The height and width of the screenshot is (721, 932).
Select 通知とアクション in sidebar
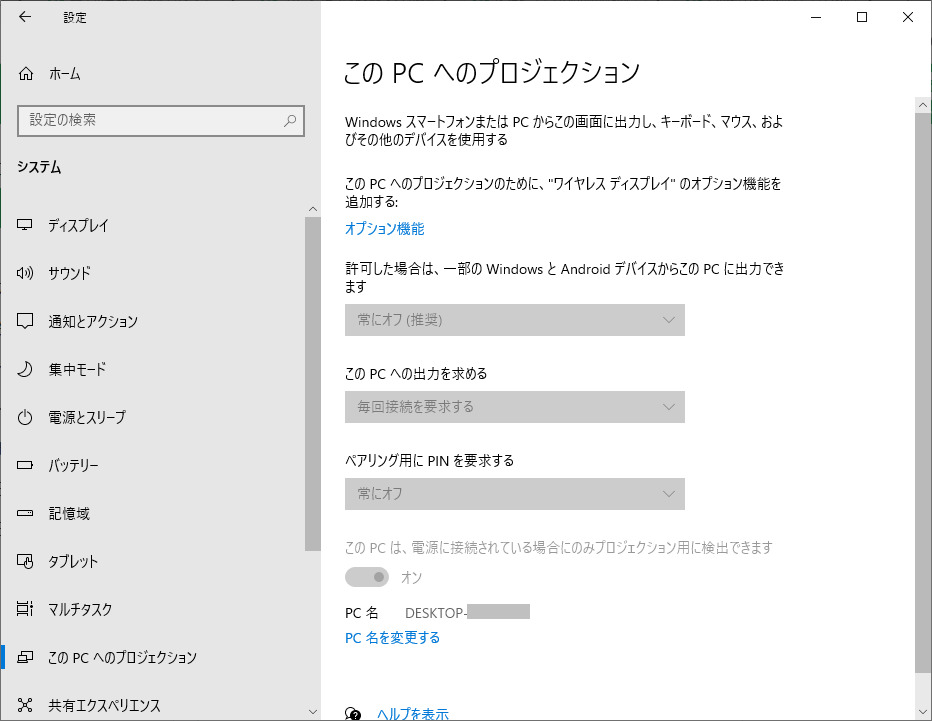(x=93, y=321)
